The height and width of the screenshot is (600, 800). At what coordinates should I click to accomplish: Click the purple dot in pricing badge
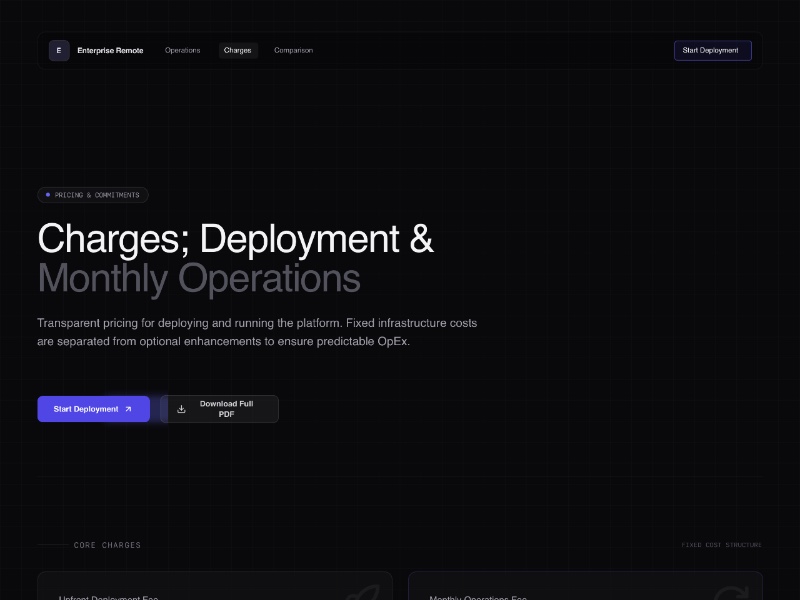48,195
